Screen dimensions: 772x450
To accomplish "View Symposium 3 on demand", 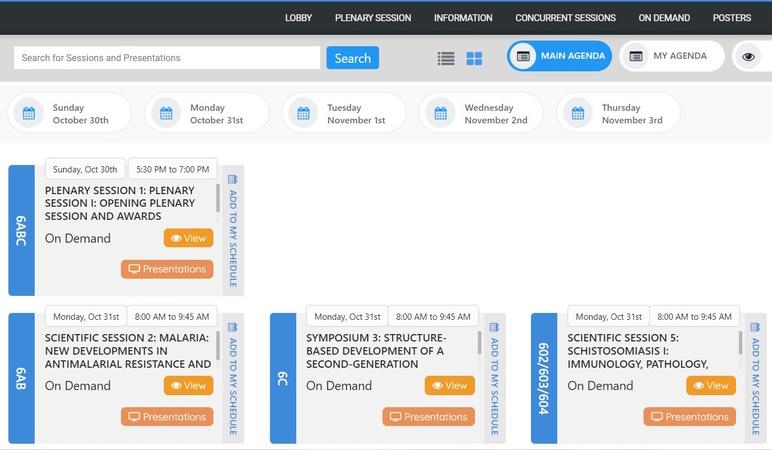I will coord(450,386).
